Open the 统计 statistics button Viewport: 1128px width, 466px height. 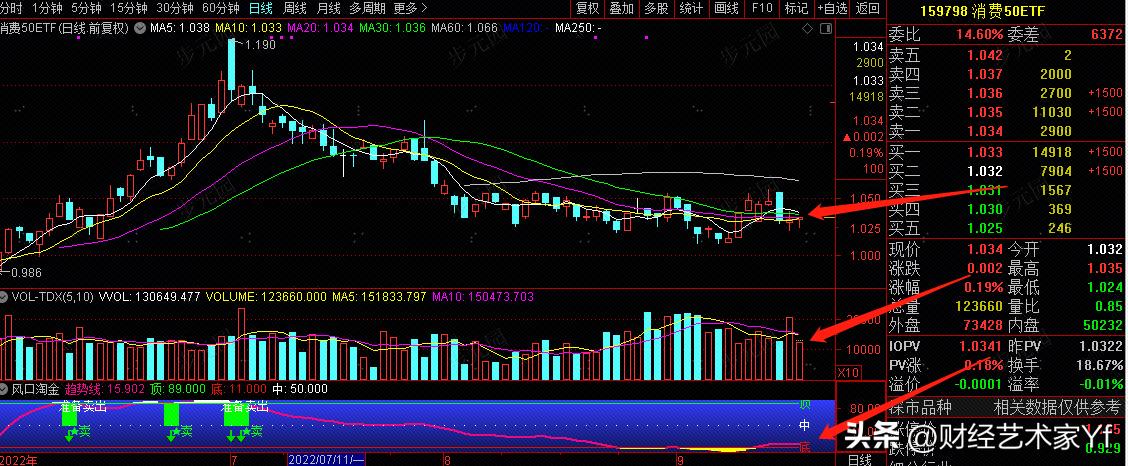[691, 9]
